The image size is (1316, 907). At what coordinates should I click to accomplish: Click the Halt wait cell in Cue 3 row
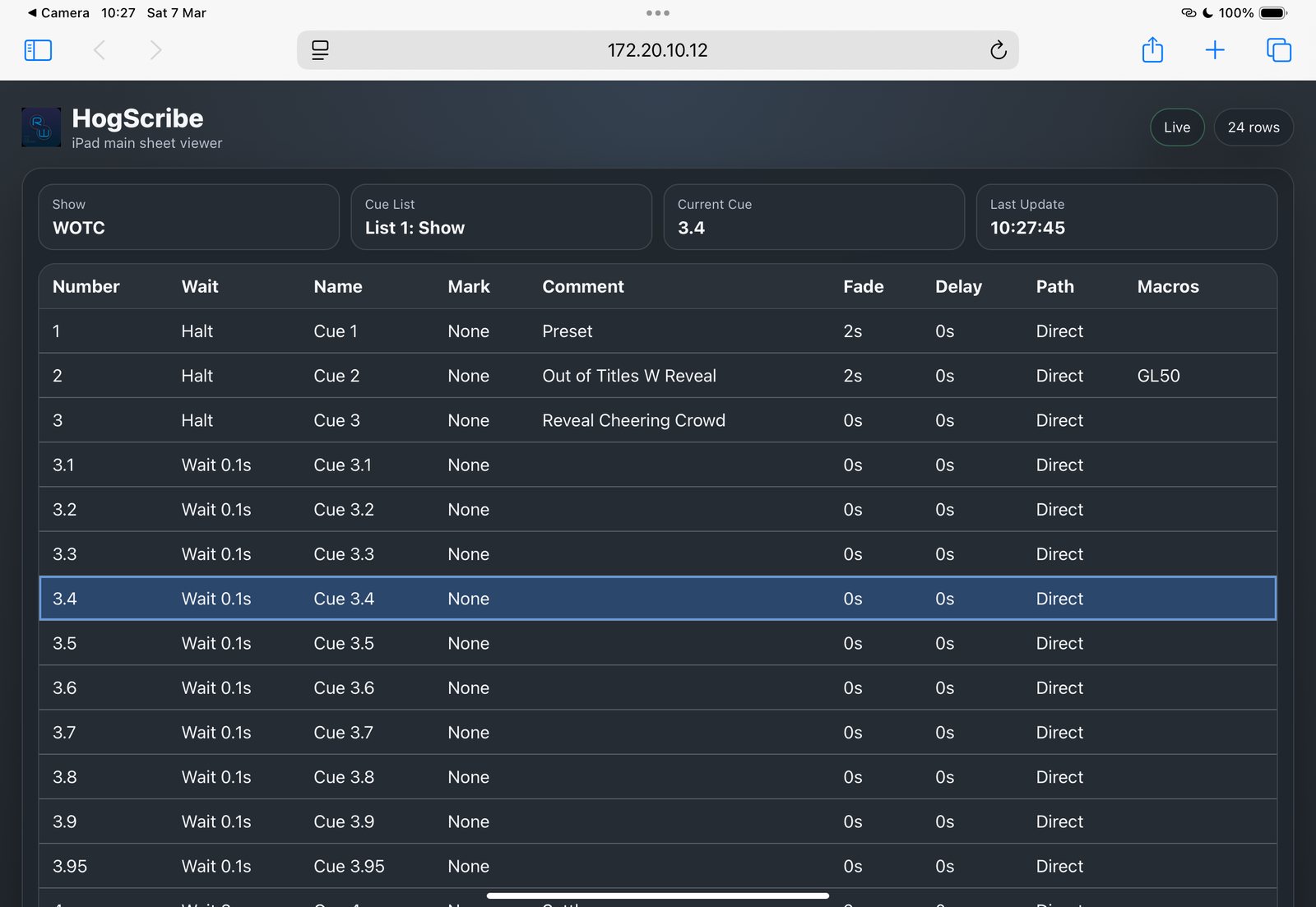tap(197, 420)
